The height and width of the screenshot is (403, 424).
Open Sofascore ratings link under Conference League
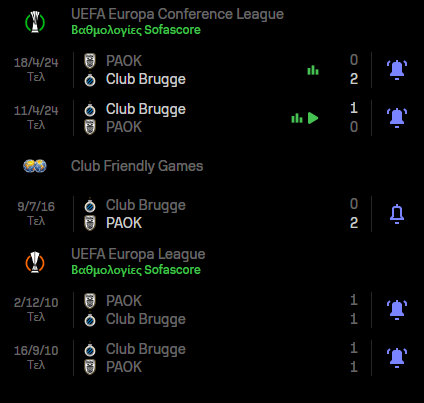(x=136, y=30)
